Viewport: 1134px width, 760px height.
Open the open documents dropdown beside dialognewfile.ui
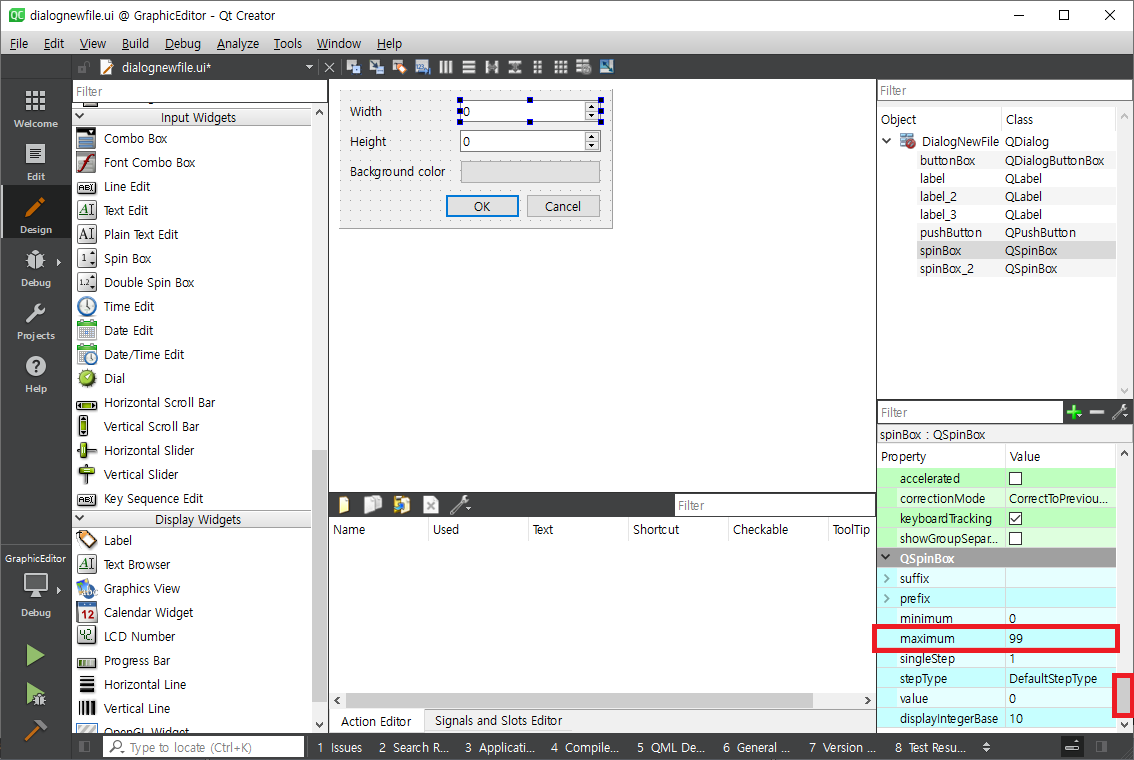[310, 67]
